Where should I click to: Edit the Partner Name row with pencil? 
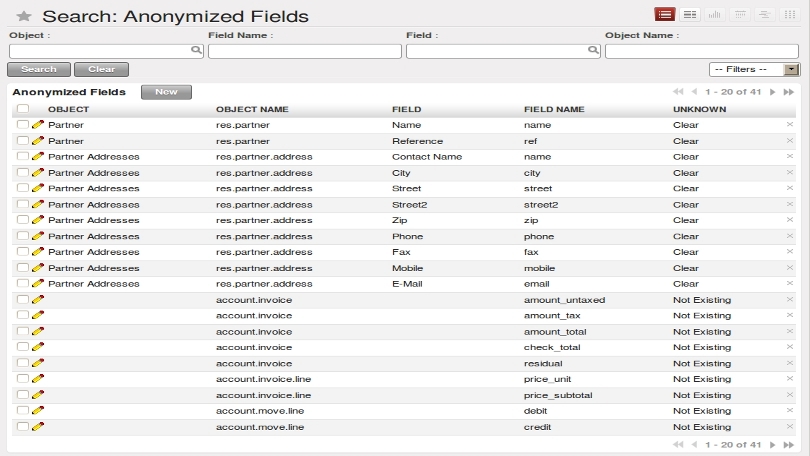tap(38, 124)
